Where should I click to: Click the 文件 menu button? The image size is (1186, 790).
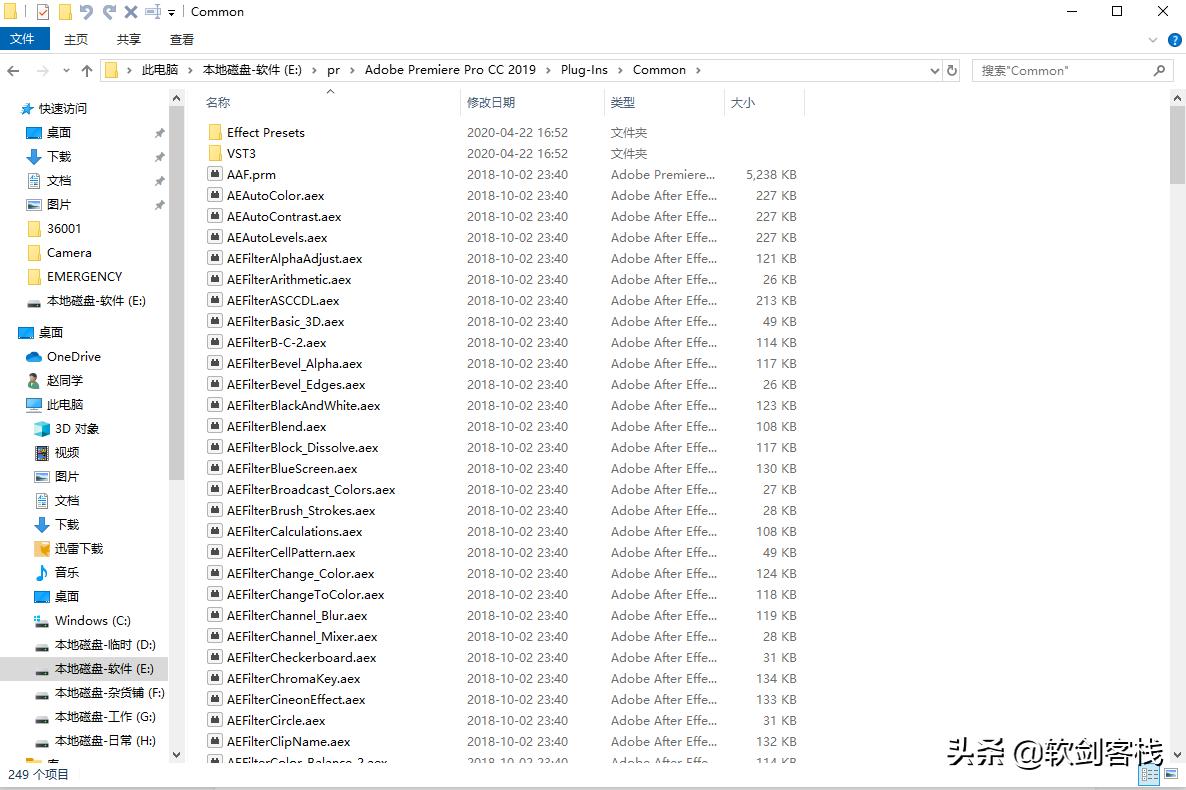pyautogui.click(x=23, y=39)
